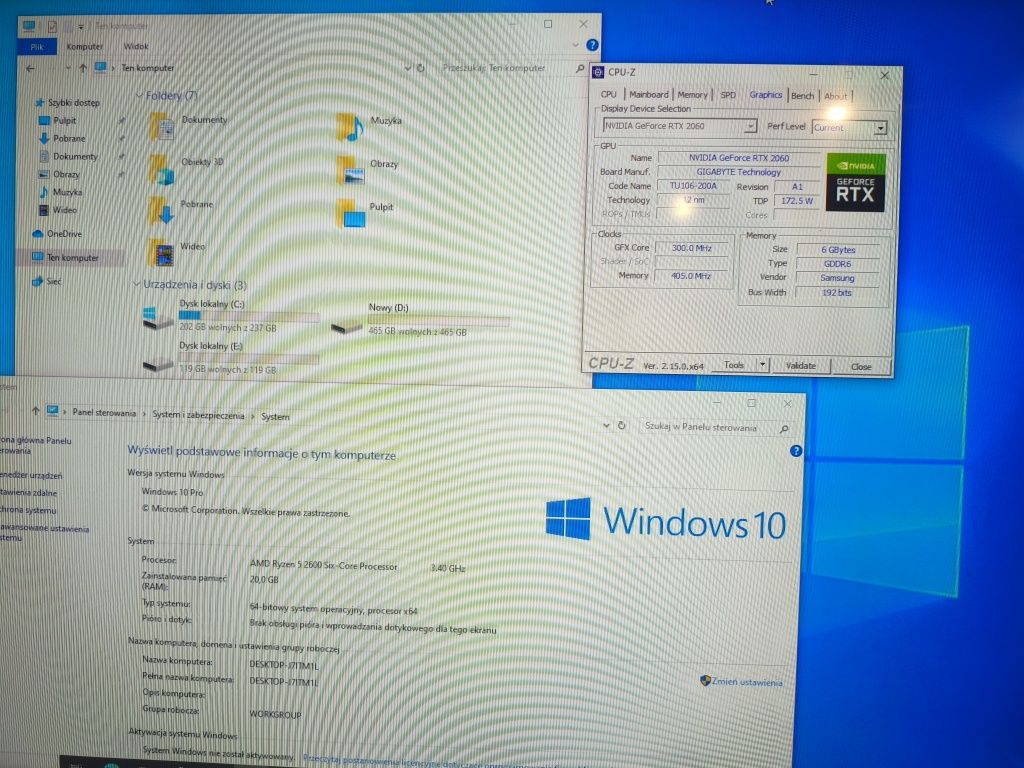Image resolution: width=1024 pixels, height=768 pixels.
Task: Switch to the Memory tab
Action: [x=692, y=95]
